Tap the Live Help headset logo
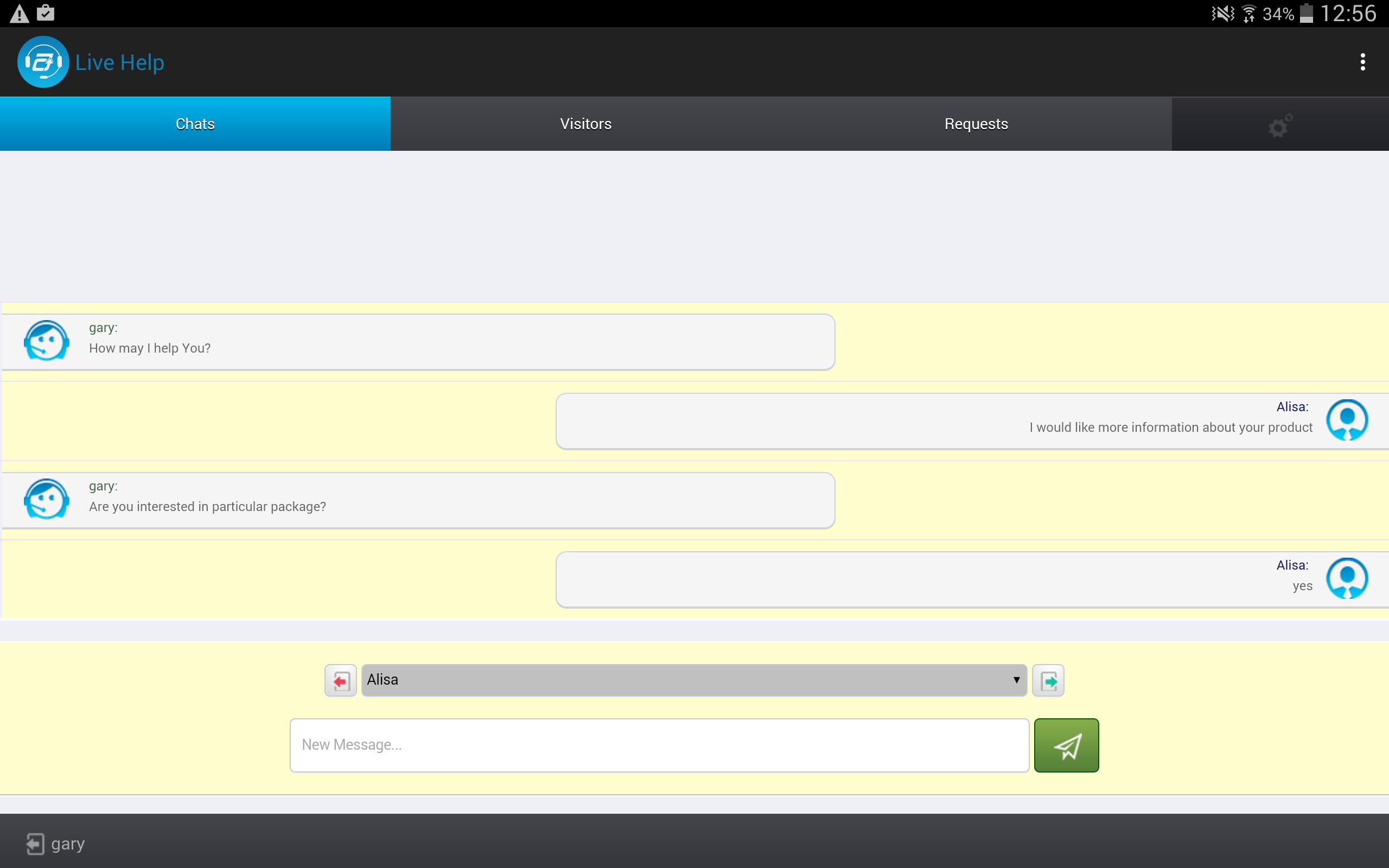 (43, 62)
